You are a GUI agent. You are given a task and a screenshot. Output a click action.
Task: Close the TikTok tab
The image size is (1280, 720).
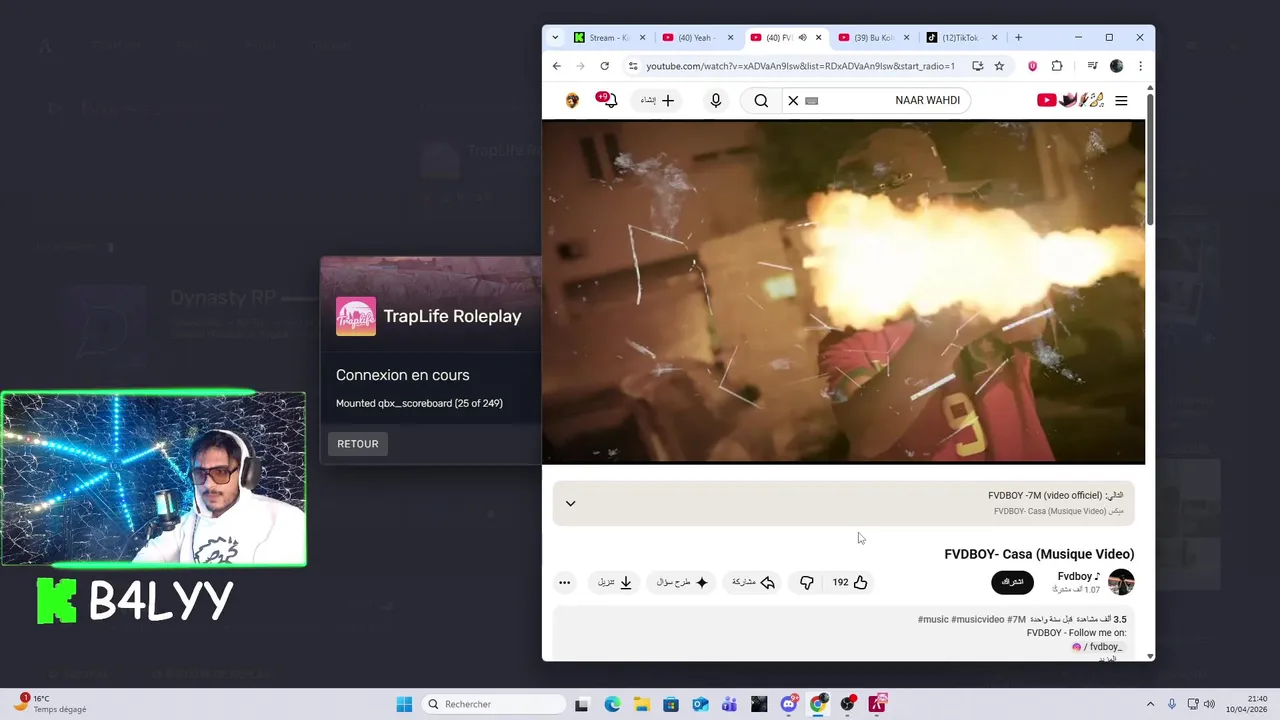pos(994,38)
